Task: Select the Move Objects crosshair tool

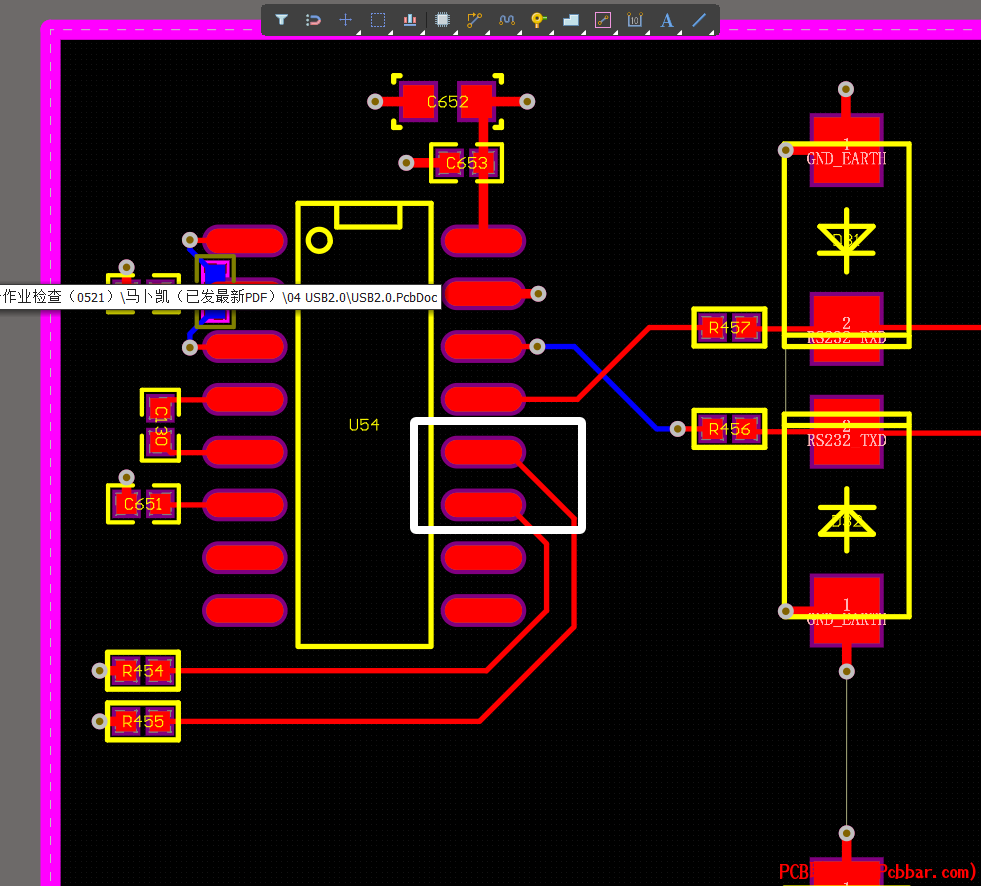Action: tap(345, 20)
